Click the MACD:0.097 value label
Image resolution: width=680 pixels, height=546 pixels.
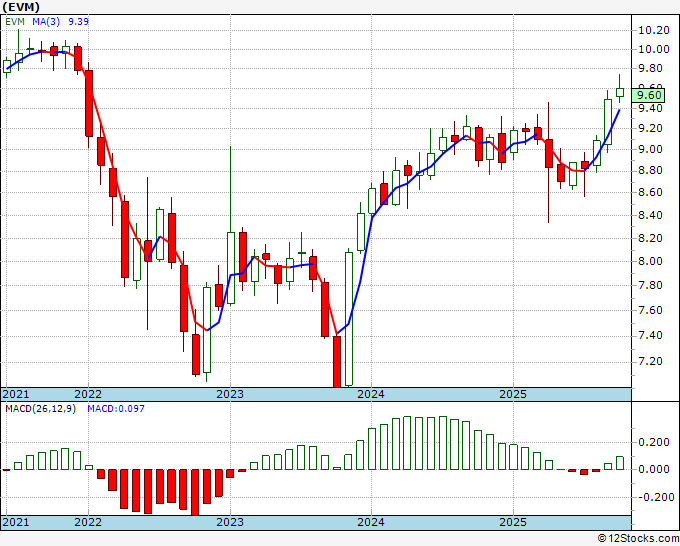(116, 409)
